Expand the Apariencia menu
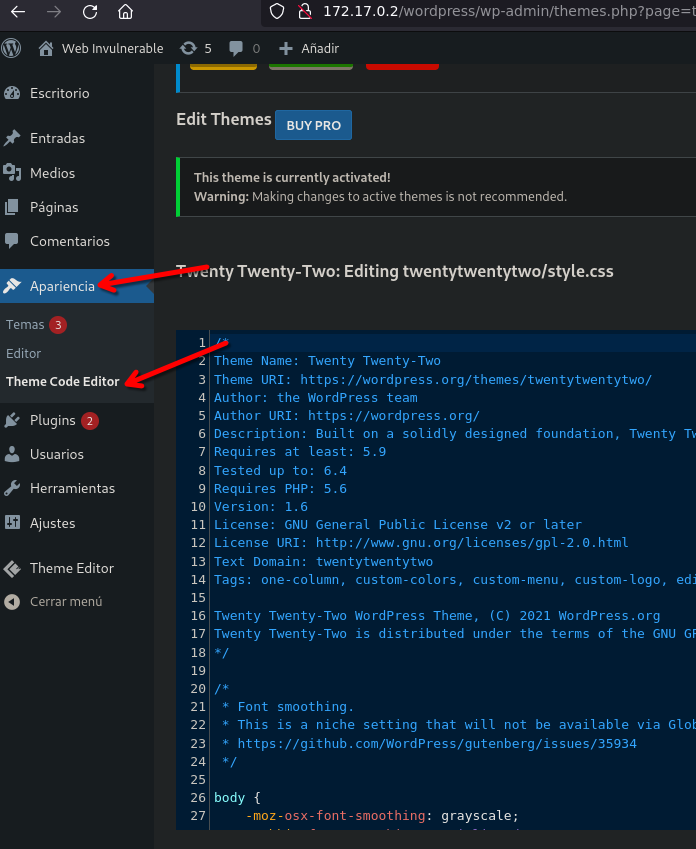The width and height of the screenshot is (696, 849). tap(62, 286)
